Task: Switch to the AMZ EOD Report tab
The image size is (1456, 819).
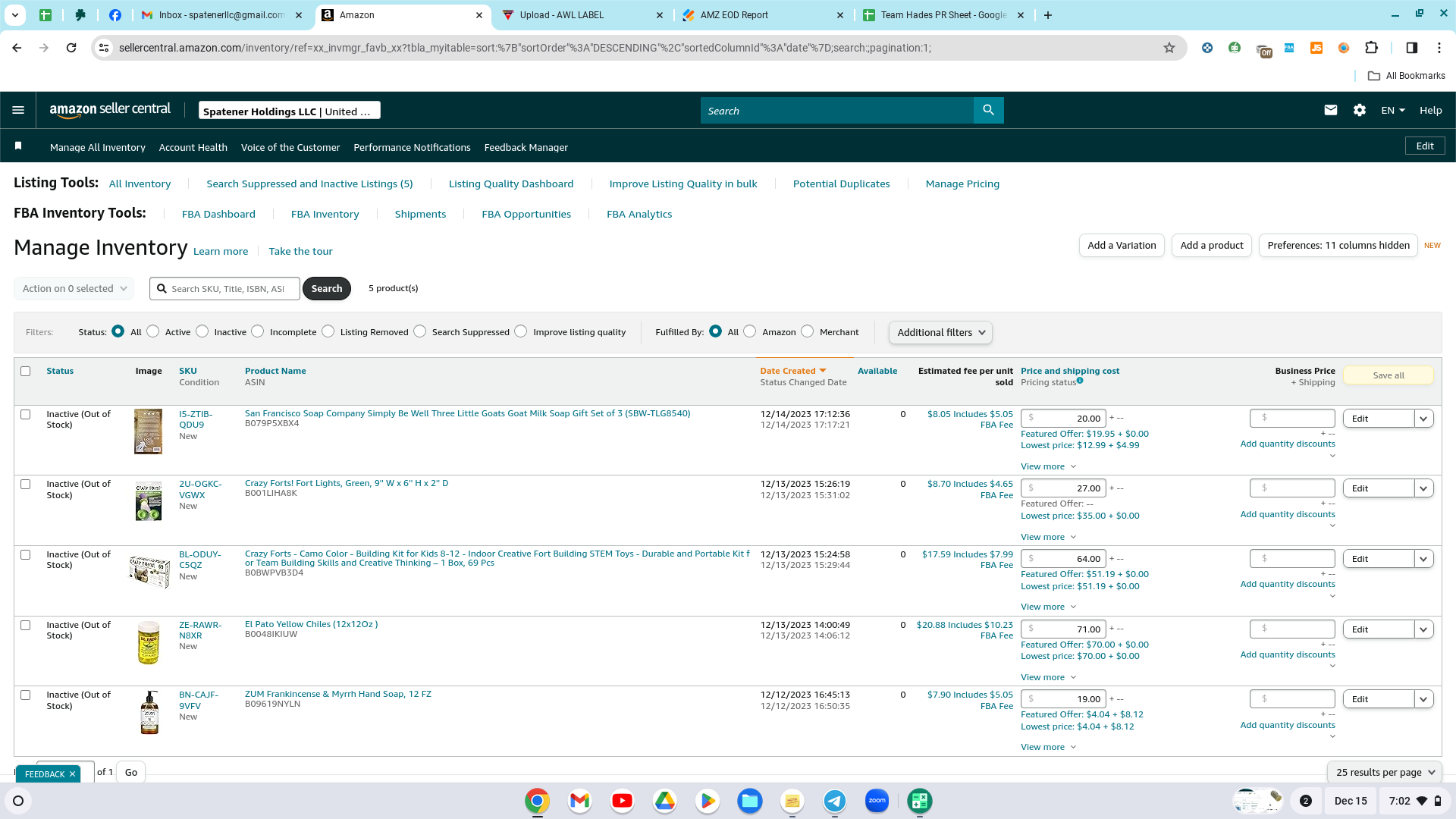Action: coord(762,15)
